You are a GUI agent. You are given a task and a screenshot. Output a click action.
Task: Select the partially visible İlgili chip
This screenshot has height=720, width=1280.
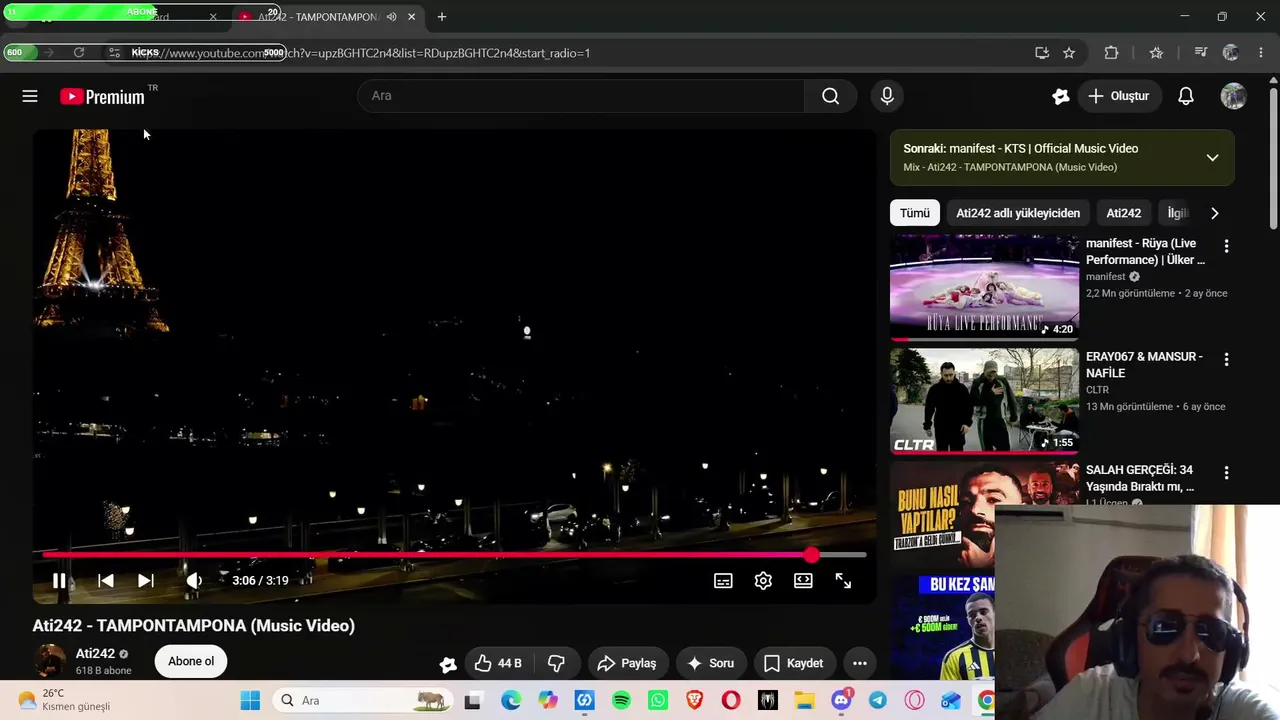pos(1177,213)
